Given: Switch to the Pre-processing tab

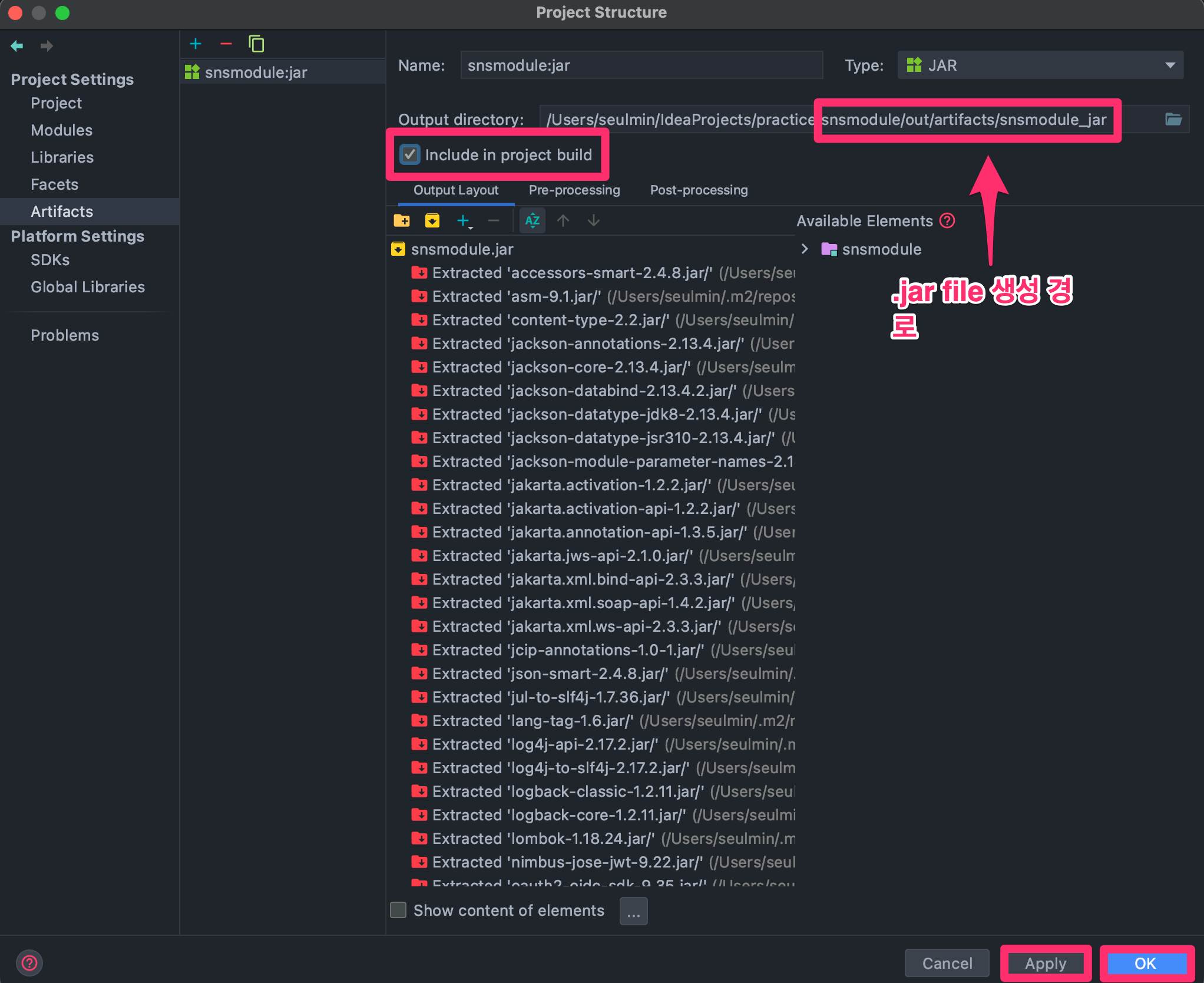Looking at the screenshot, I should [x=574, y=190].
